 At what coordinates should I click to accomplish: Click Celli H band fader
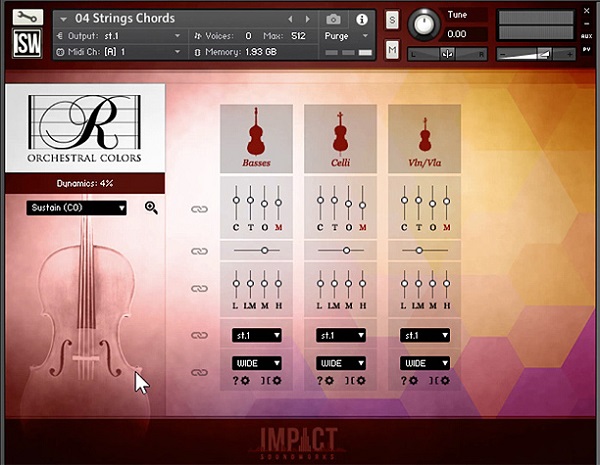(362, 284)
